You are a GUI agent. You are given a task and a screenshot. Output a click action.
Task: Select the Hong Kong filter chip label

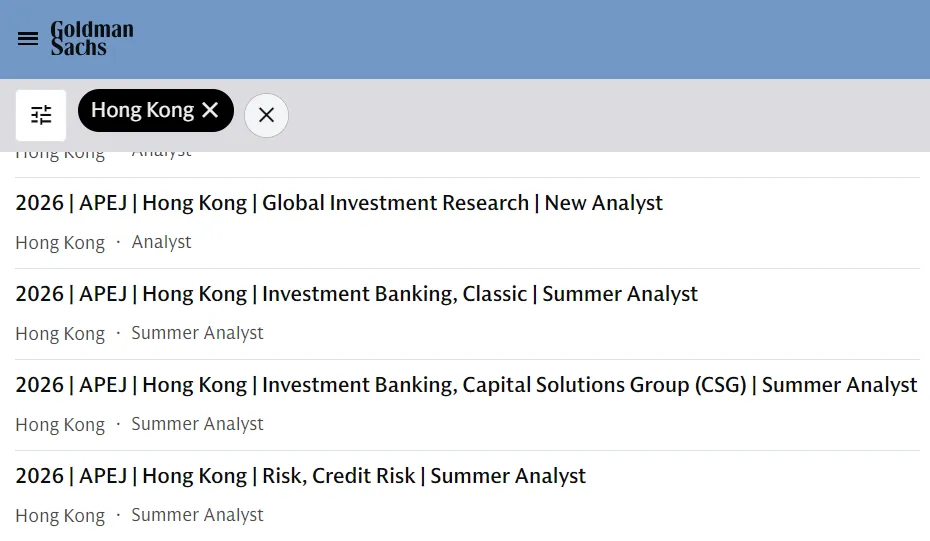142,110
